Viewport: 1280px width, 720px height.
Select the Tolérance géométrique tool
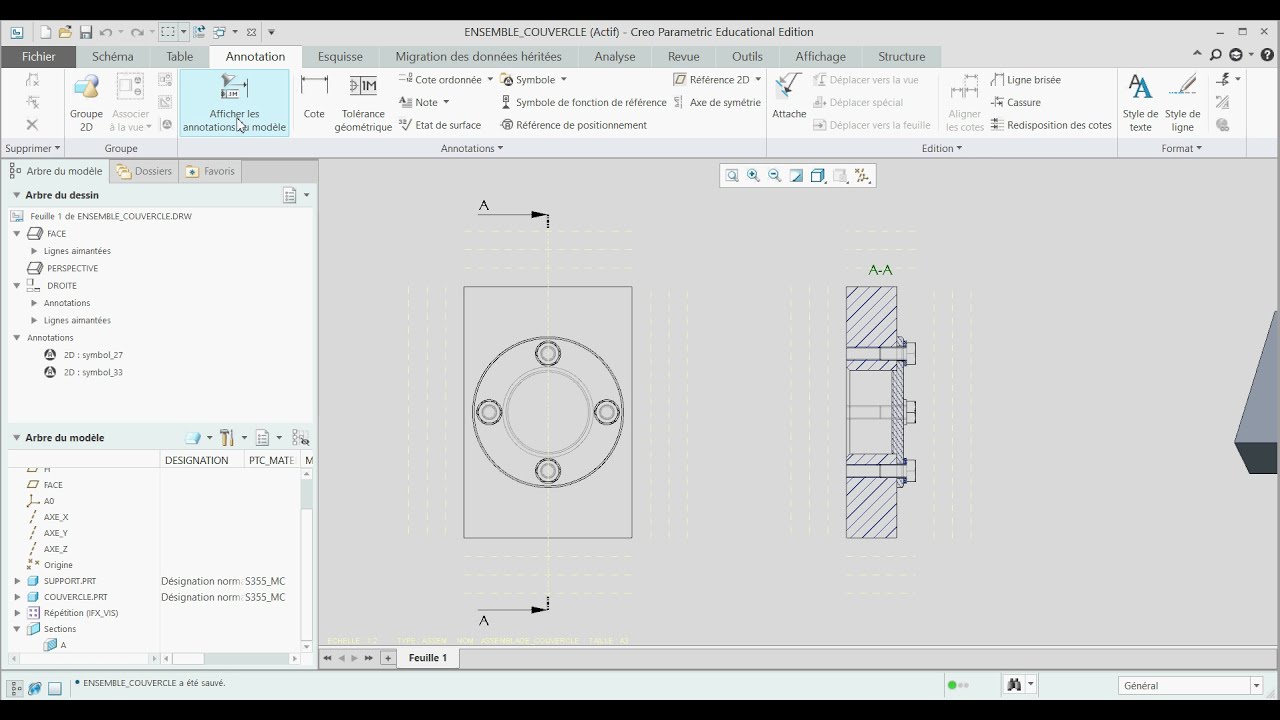pos(363,103)
